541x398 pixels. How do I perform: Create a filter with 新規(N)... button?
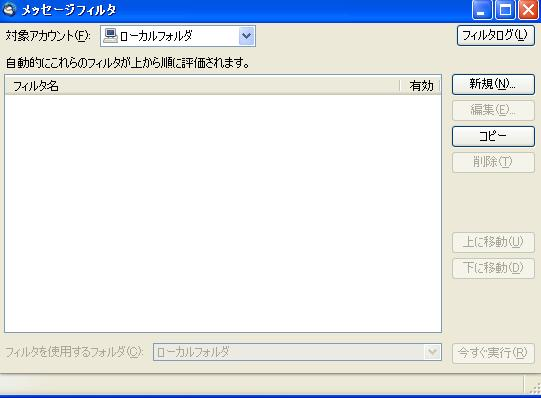point(493,84)
